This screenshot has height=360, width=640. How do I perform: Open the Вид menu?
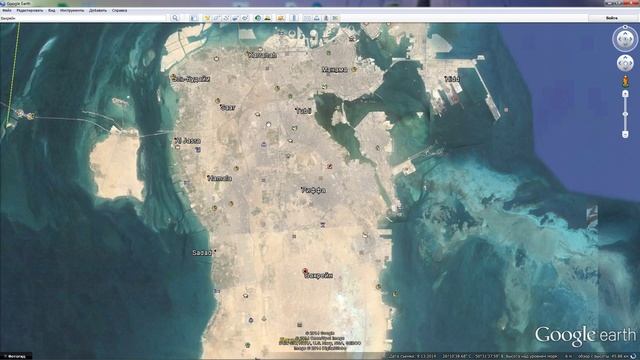[x=52, y=10]
